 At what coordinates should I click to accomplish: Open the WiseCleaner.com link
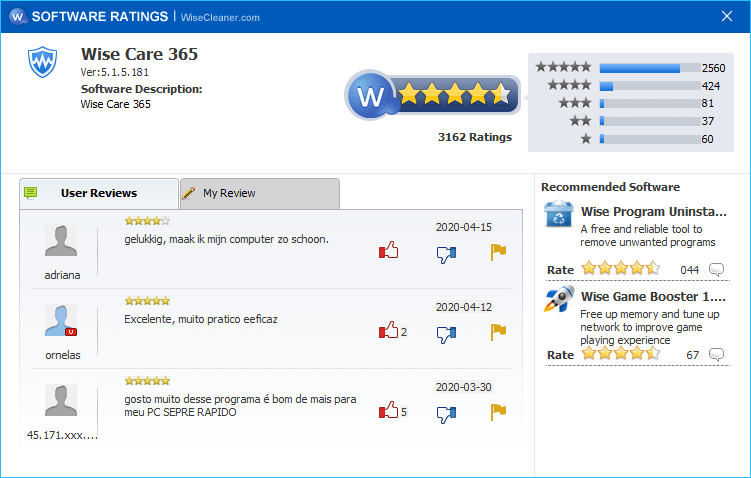pyautogui.click(x=220, y=18)
